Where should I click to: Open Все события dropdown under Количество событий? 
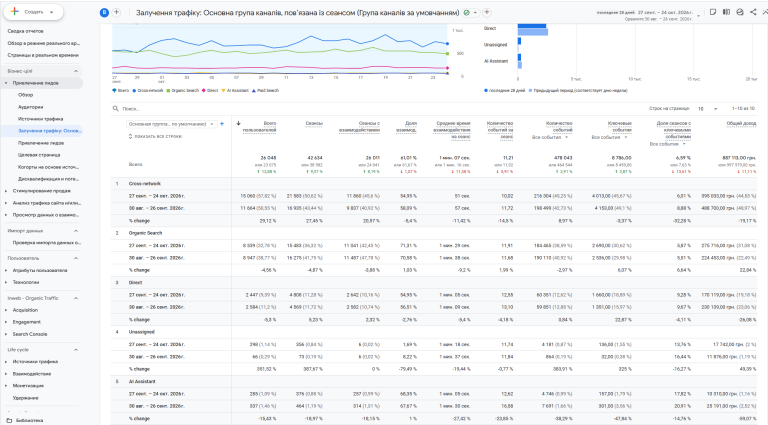tap(550, 138)
